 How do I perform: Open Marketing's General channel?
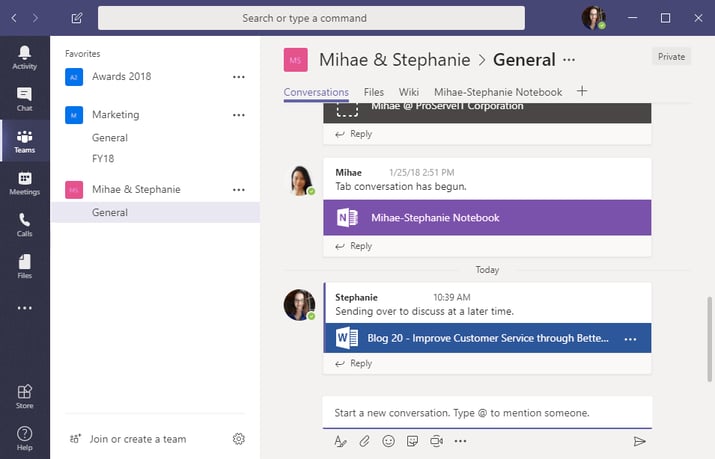pyautogui.click(x=109, y=138)
